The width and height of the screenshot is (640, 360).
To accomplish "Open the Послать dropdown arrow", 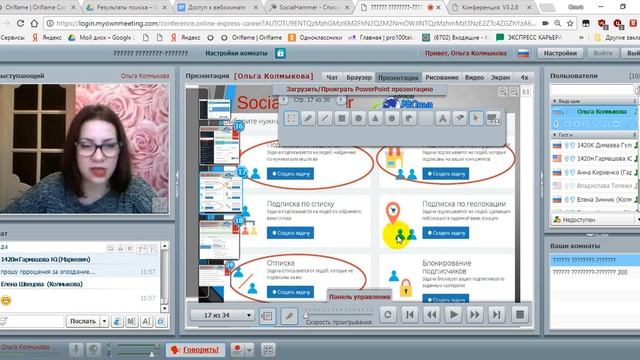I will pyautogui.click(x=104, y=321).
